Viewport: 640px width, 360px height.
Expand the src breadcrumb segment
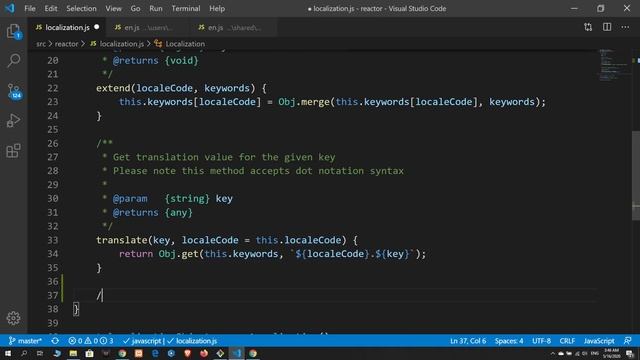(x=41, y=44)
